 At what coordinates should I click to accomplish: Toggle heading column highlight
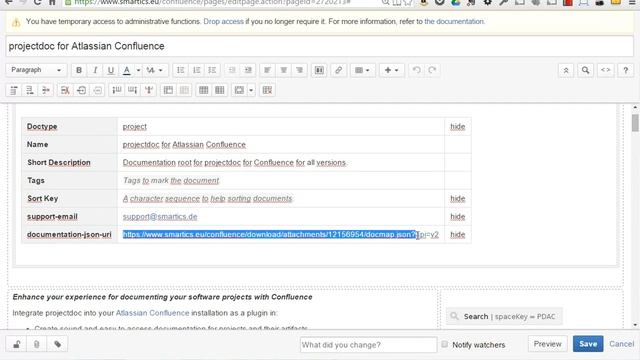pyautogui.click(x=220, y=90)
